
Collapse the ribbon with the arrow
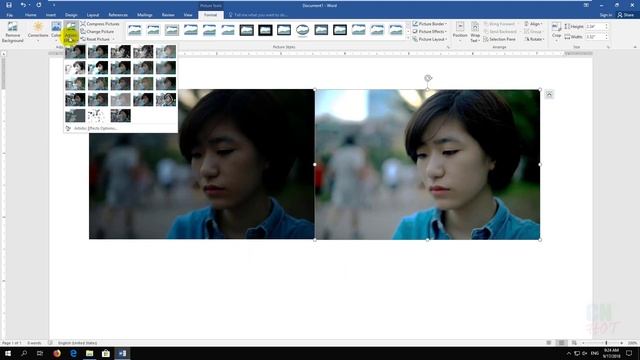[635, 47]
